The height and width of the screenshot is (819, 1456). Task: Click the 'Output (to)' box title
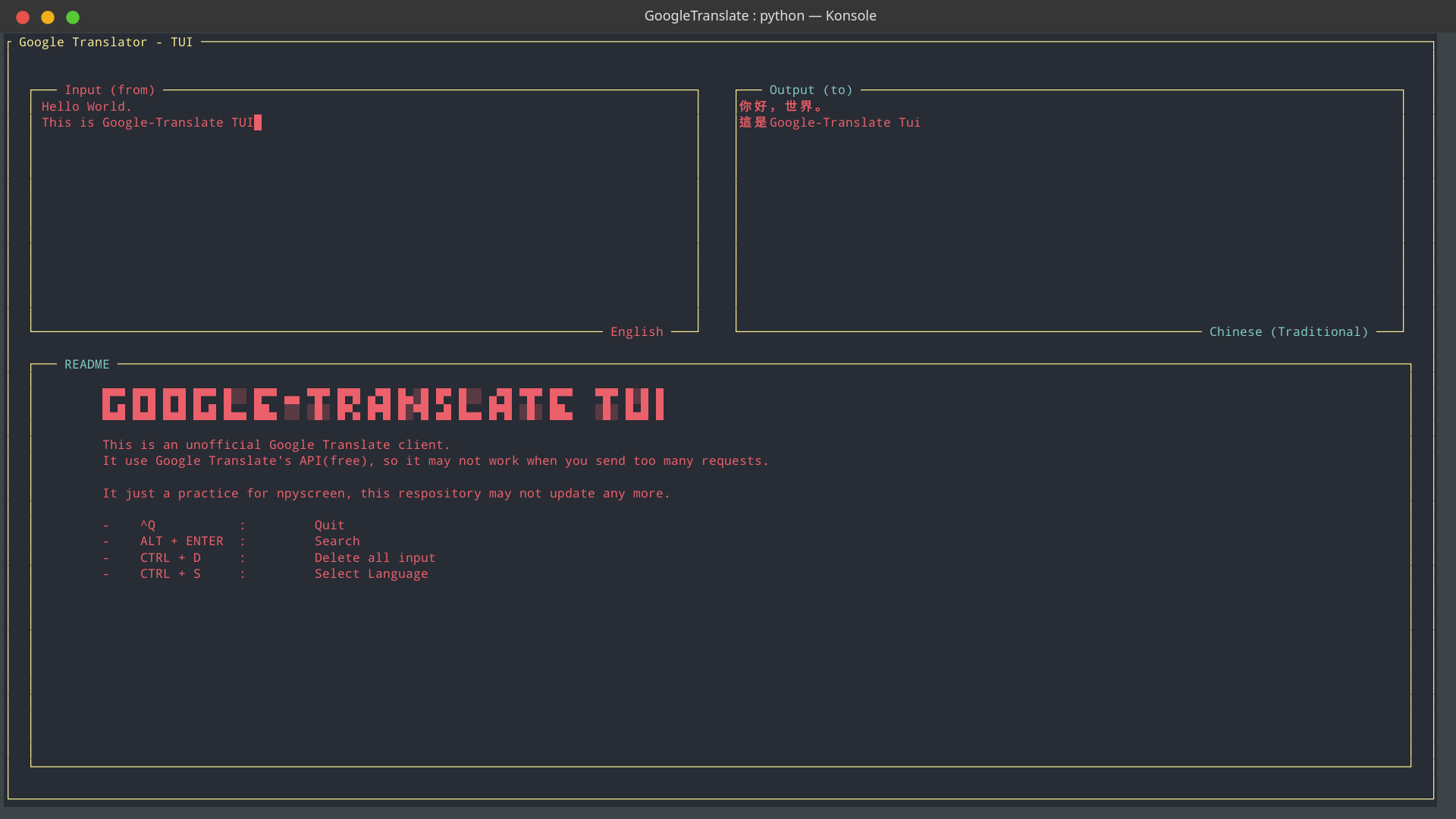(x=811, y=89)
